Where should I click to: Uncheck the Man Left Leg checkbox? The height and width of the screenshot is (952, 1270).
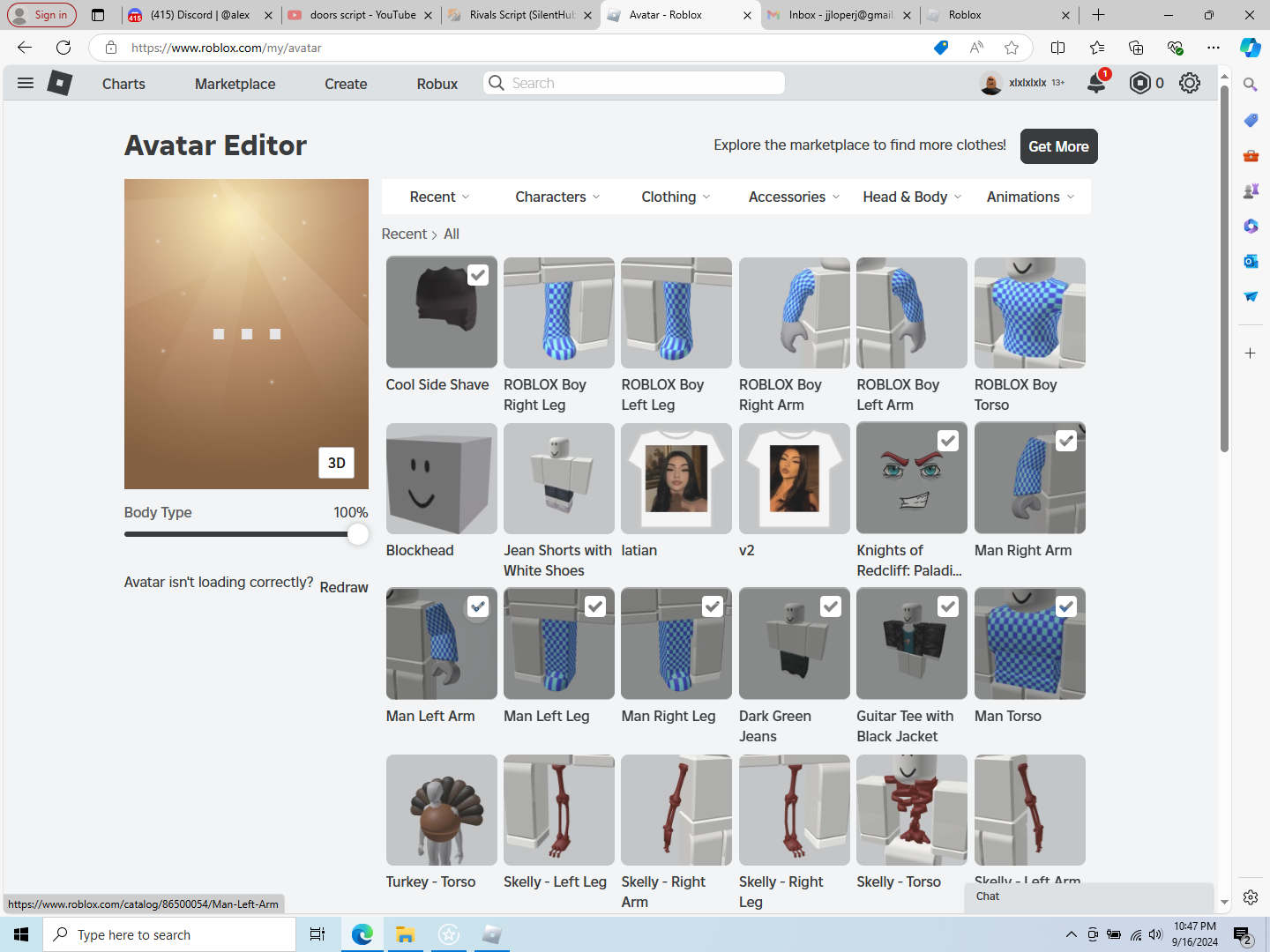595,606
